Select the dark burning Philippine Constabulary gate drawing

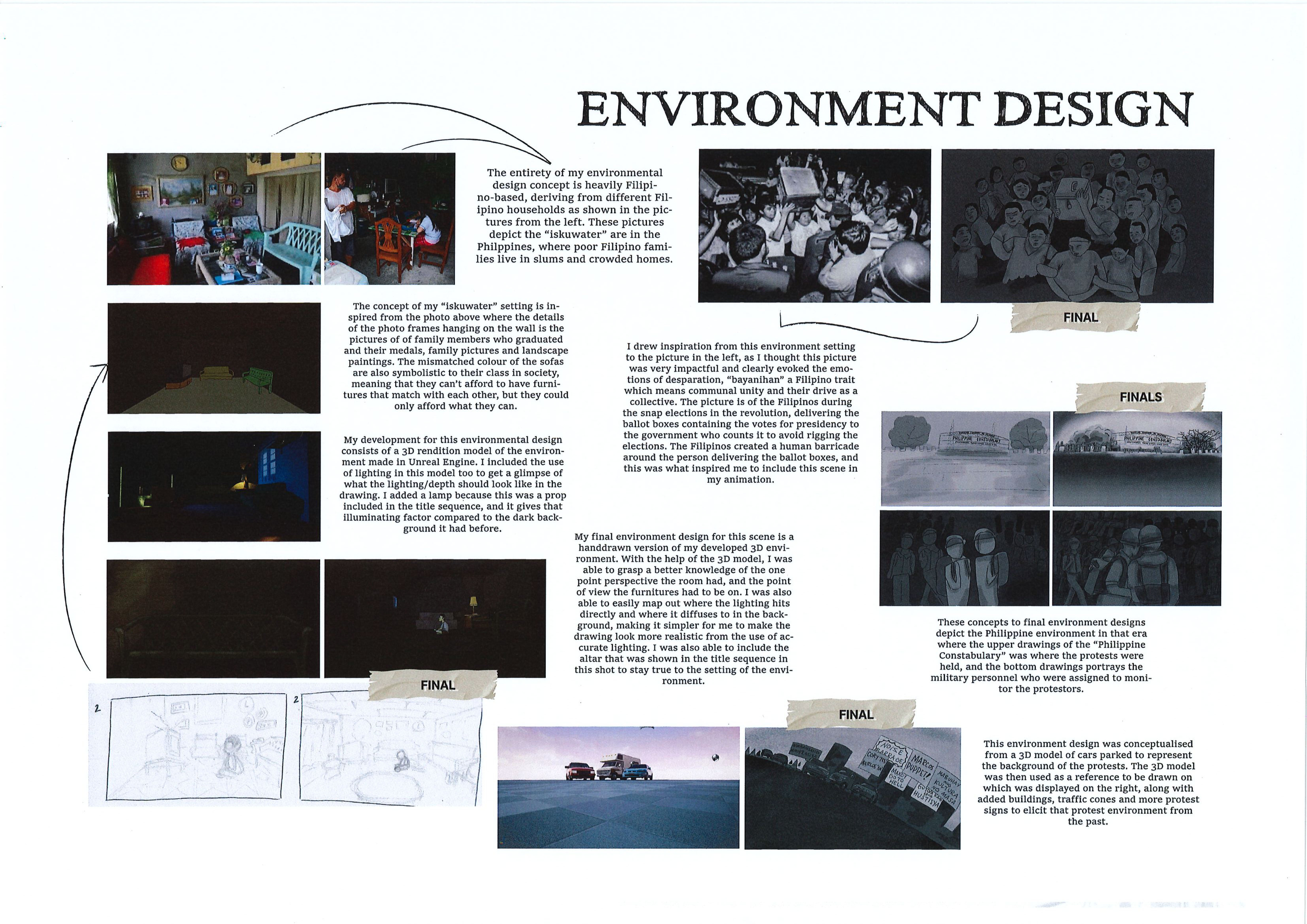[1137, 459]
